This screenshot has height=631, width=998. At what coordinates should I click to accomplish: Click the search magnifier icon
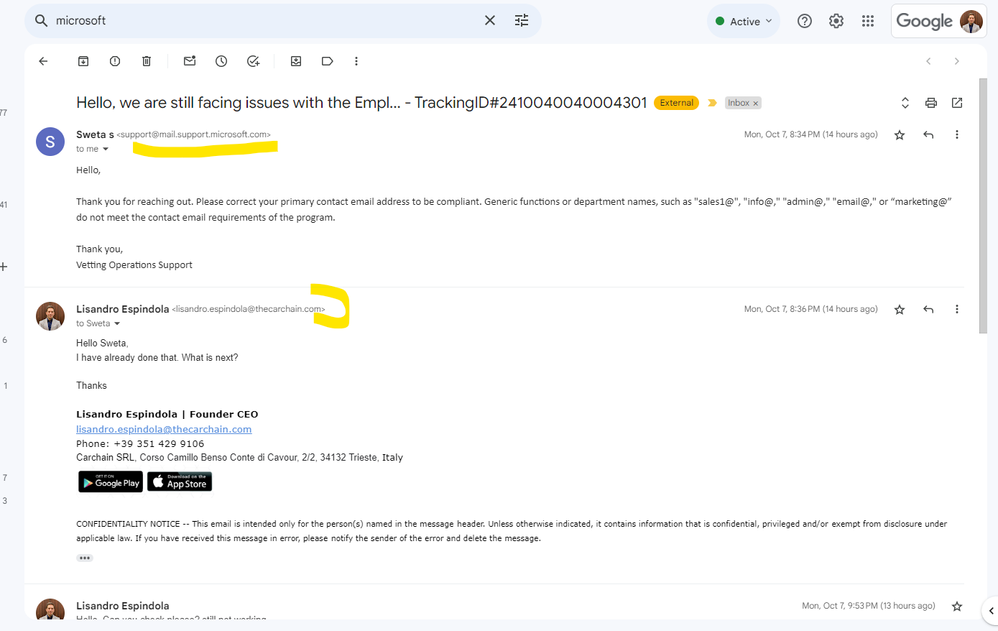click(x=41, y=20)
